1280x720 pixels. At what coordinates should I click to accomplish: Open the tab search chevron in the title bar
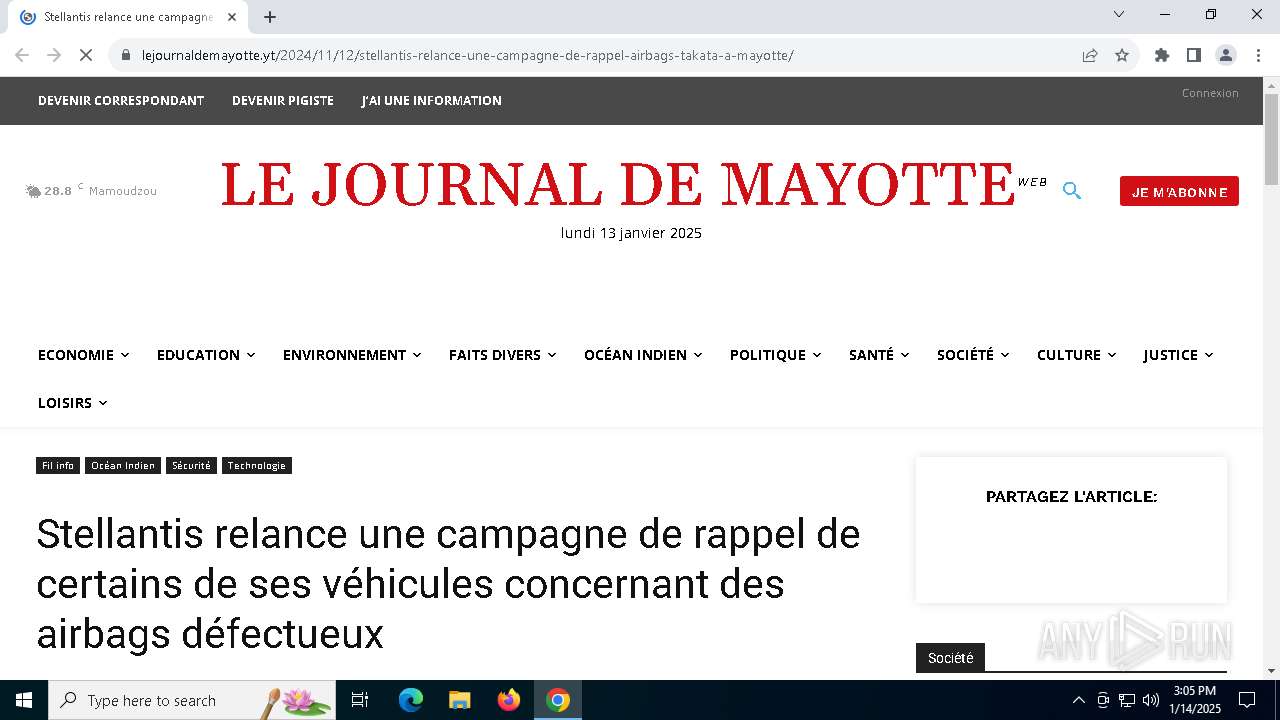pos(1119,14)
